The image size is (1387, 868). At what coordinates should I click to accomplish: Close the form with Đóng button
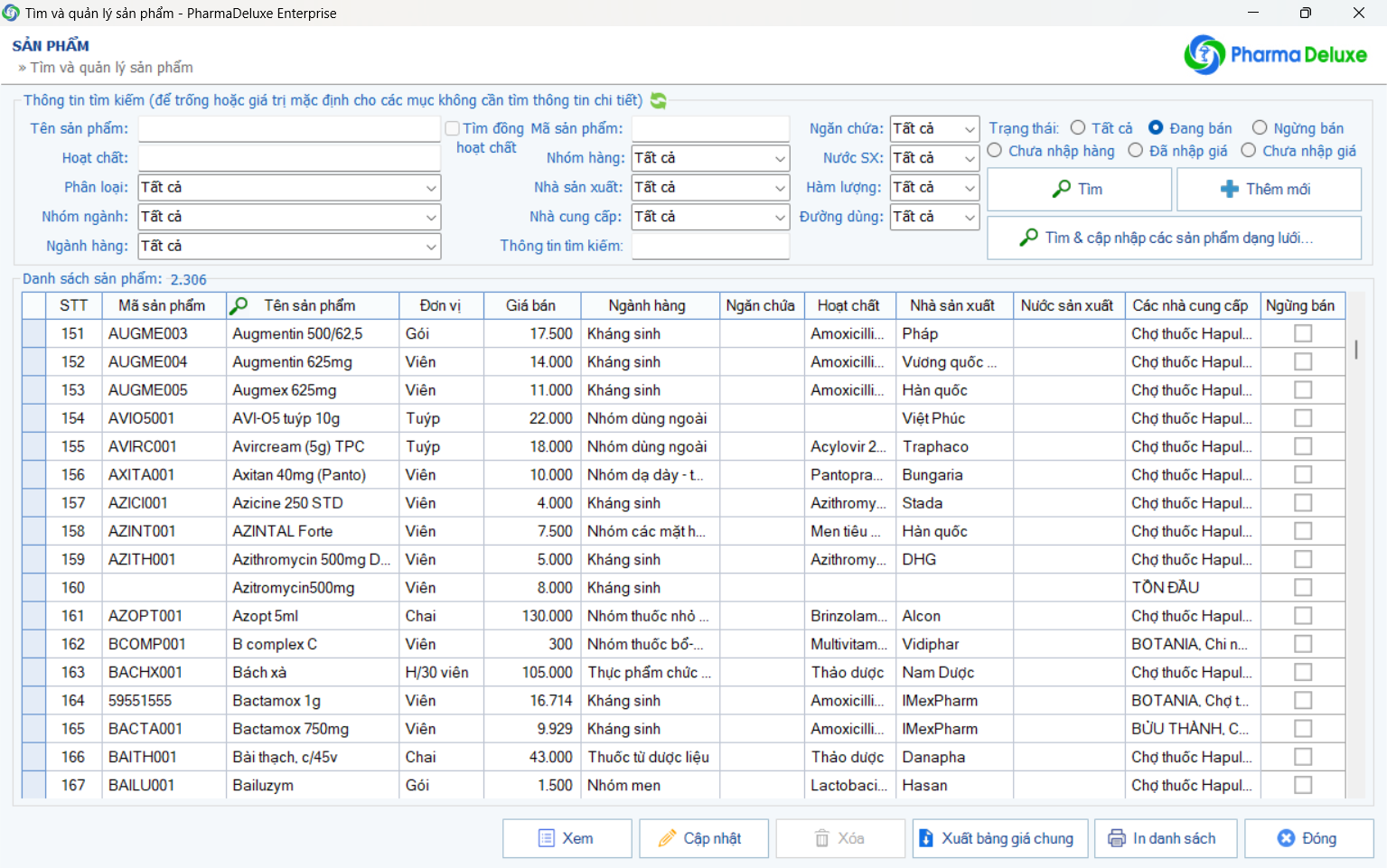[1308, 838]
